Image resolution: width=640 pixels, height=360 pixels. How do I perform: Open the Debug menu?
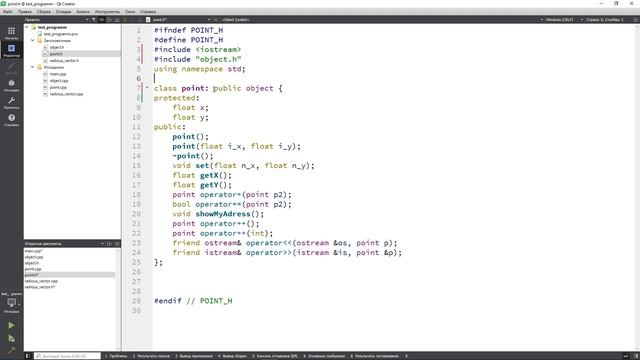click(x=63, y=12)
